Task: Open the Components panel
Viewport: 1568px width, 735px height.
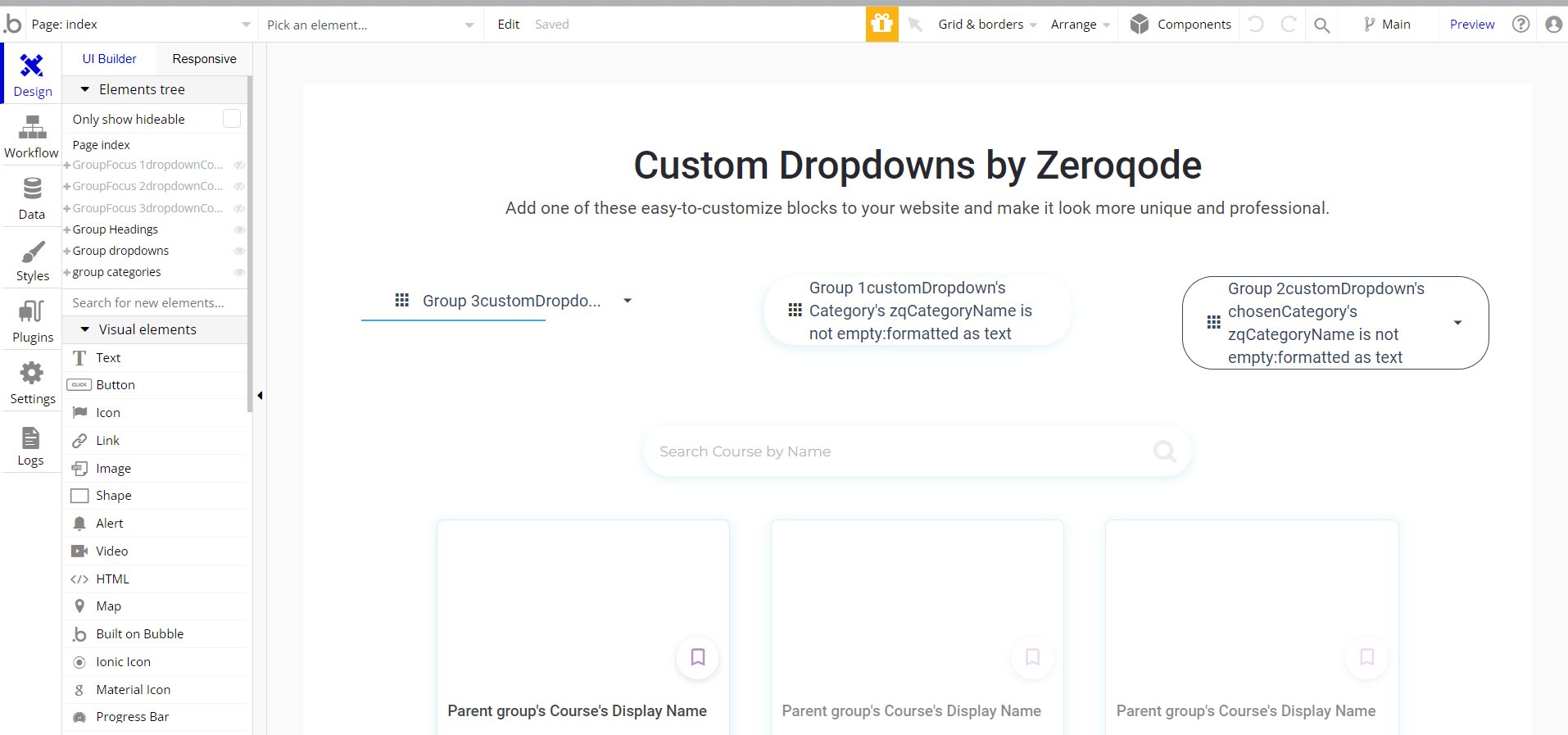Action: (1181, 25)
